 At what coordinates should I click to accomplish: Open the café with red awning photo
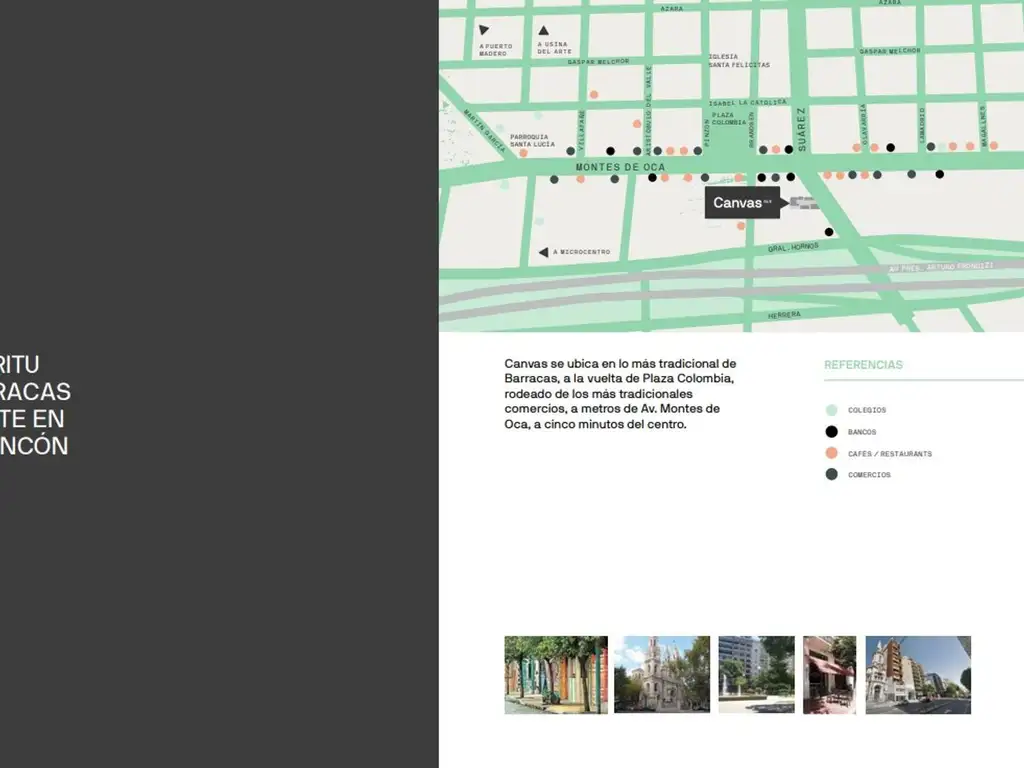(829, 675)
